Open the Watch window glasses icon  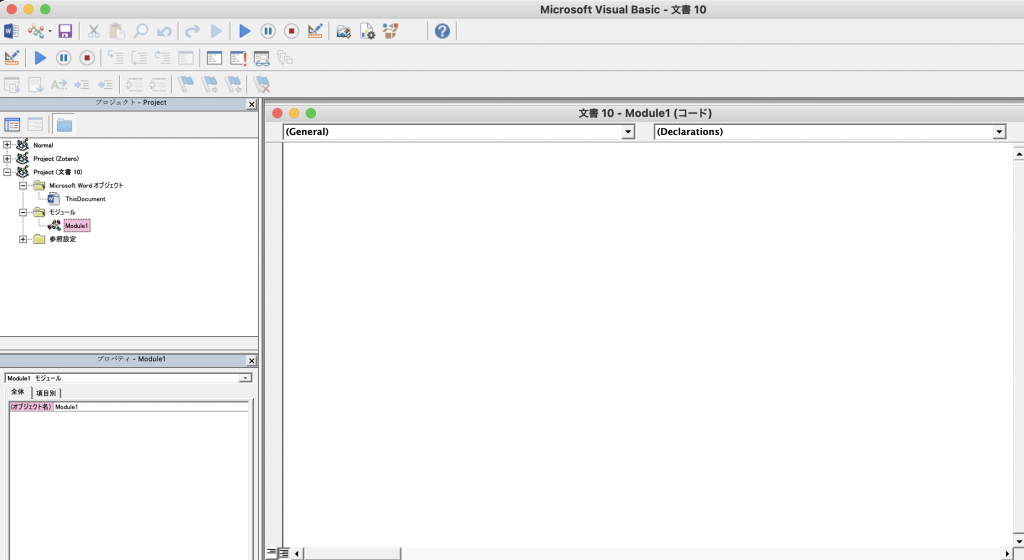click(262, 58)
